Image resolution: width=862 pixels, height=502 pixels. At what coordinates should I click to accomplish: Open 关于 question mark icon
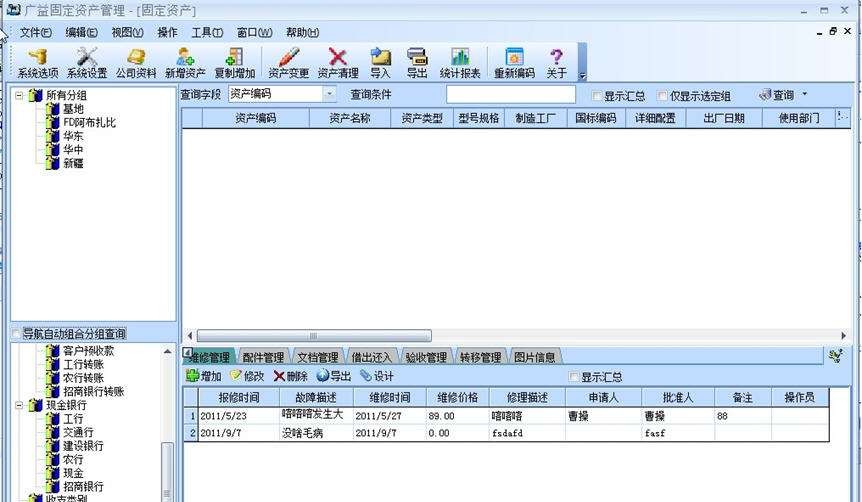(556, 63)
